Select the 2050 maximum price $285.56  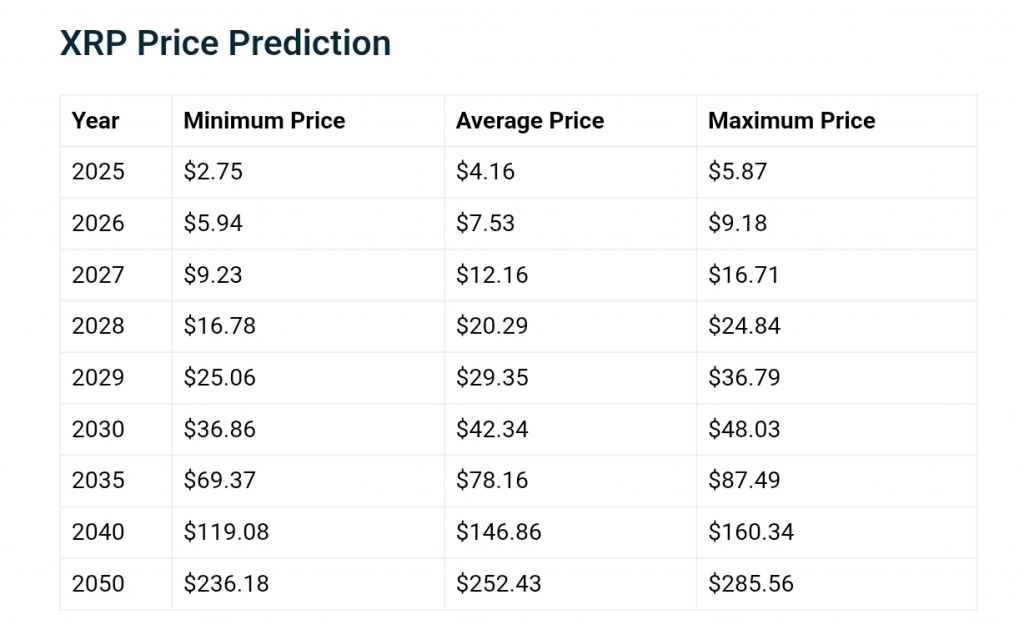coord(751,584)
